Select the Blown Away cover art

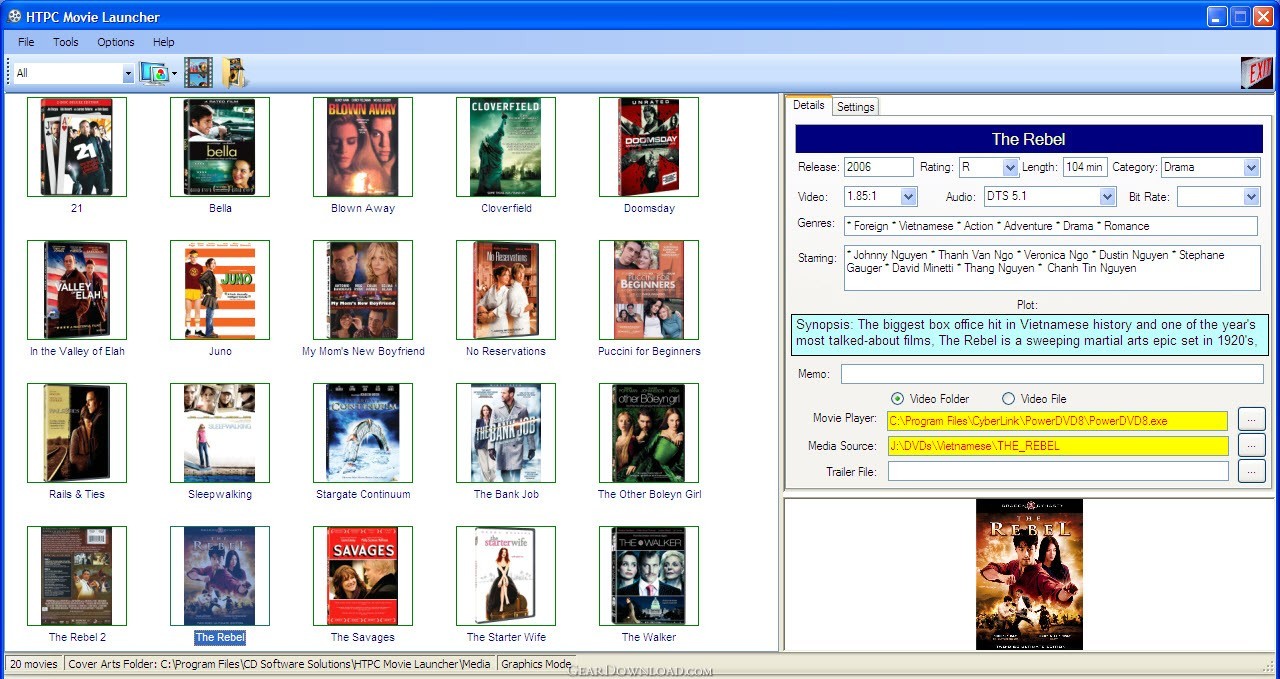[363, 147]
